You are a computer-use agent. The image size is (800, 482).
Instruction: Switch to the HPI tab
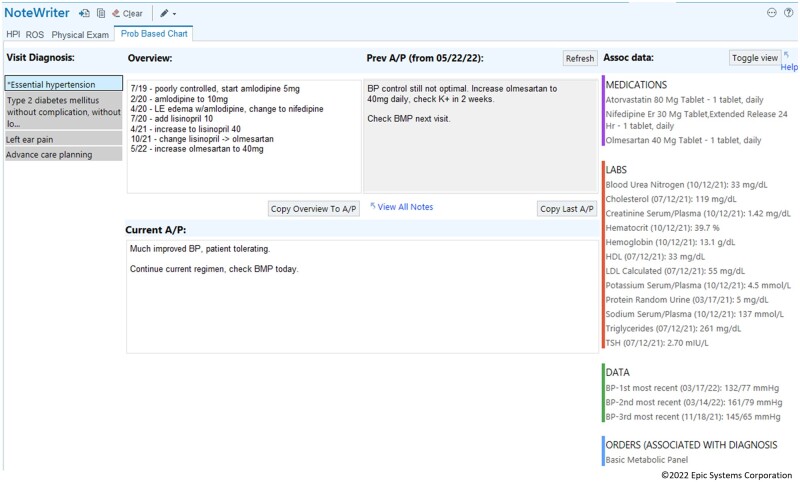click(x=15, y=34)
